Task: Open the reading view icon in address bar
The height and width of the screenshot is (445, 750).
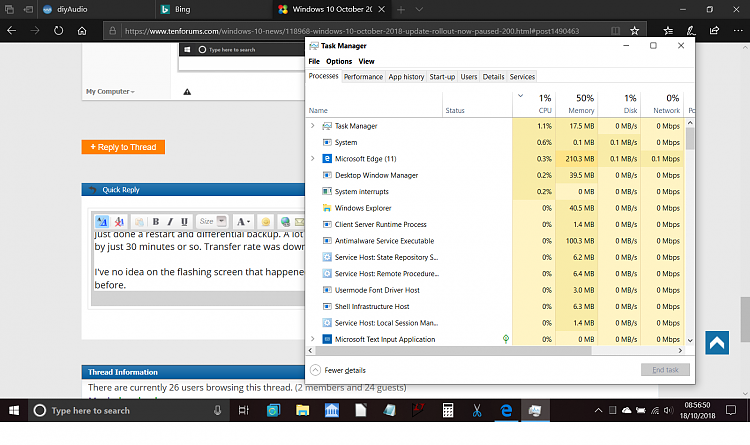Action: tap(615, 31)
